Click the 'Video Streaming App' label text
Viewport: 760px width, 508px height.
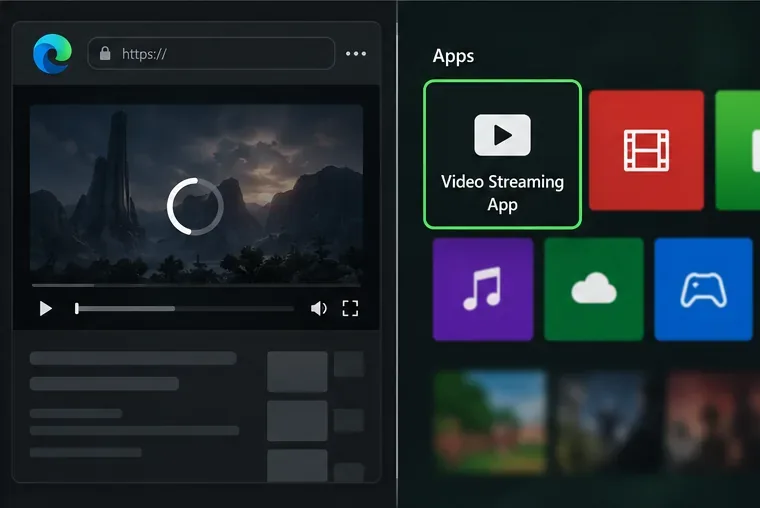click(502, 193)
